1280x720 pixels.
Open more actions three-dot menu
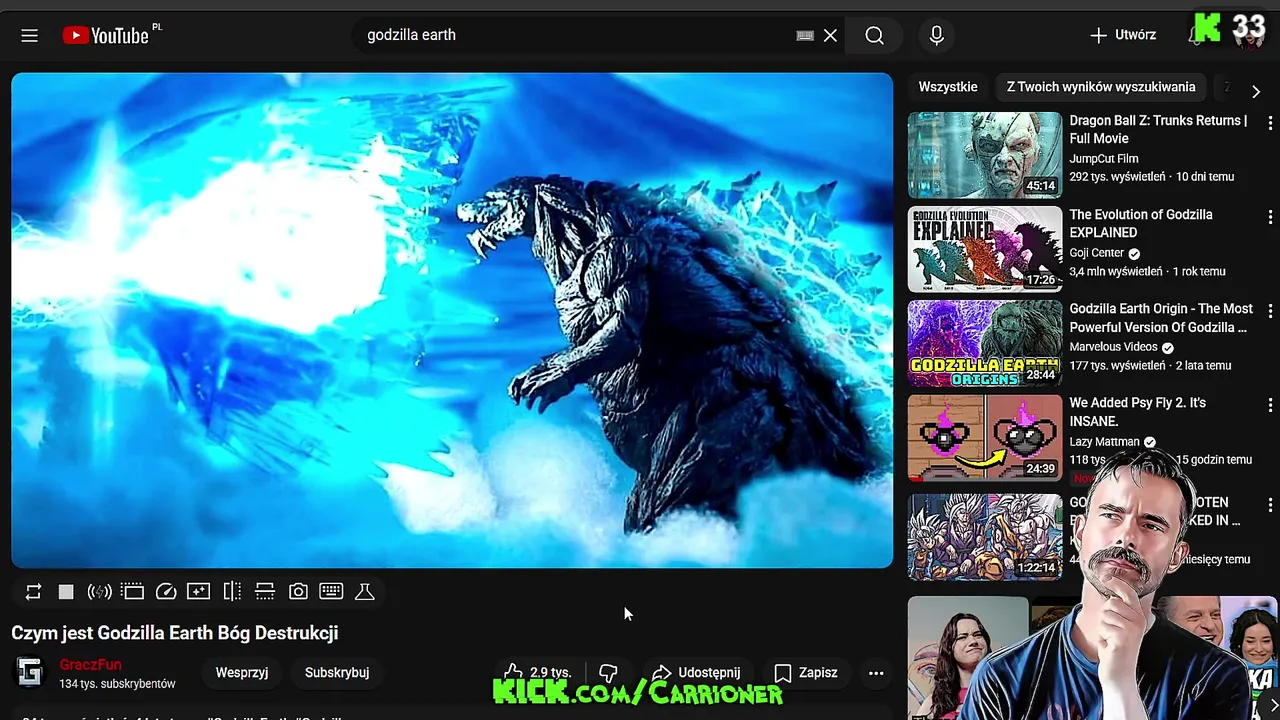point(876,673)
